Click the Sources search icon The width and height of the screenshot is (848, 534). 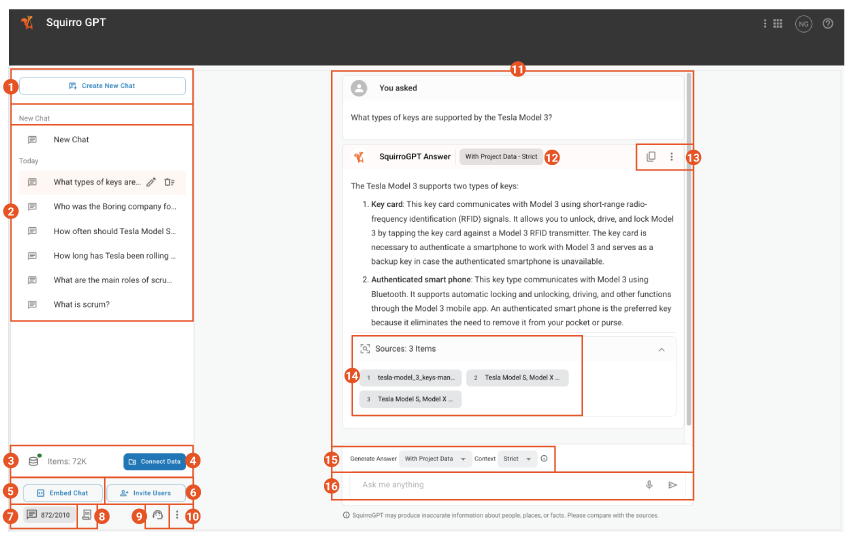365,349
